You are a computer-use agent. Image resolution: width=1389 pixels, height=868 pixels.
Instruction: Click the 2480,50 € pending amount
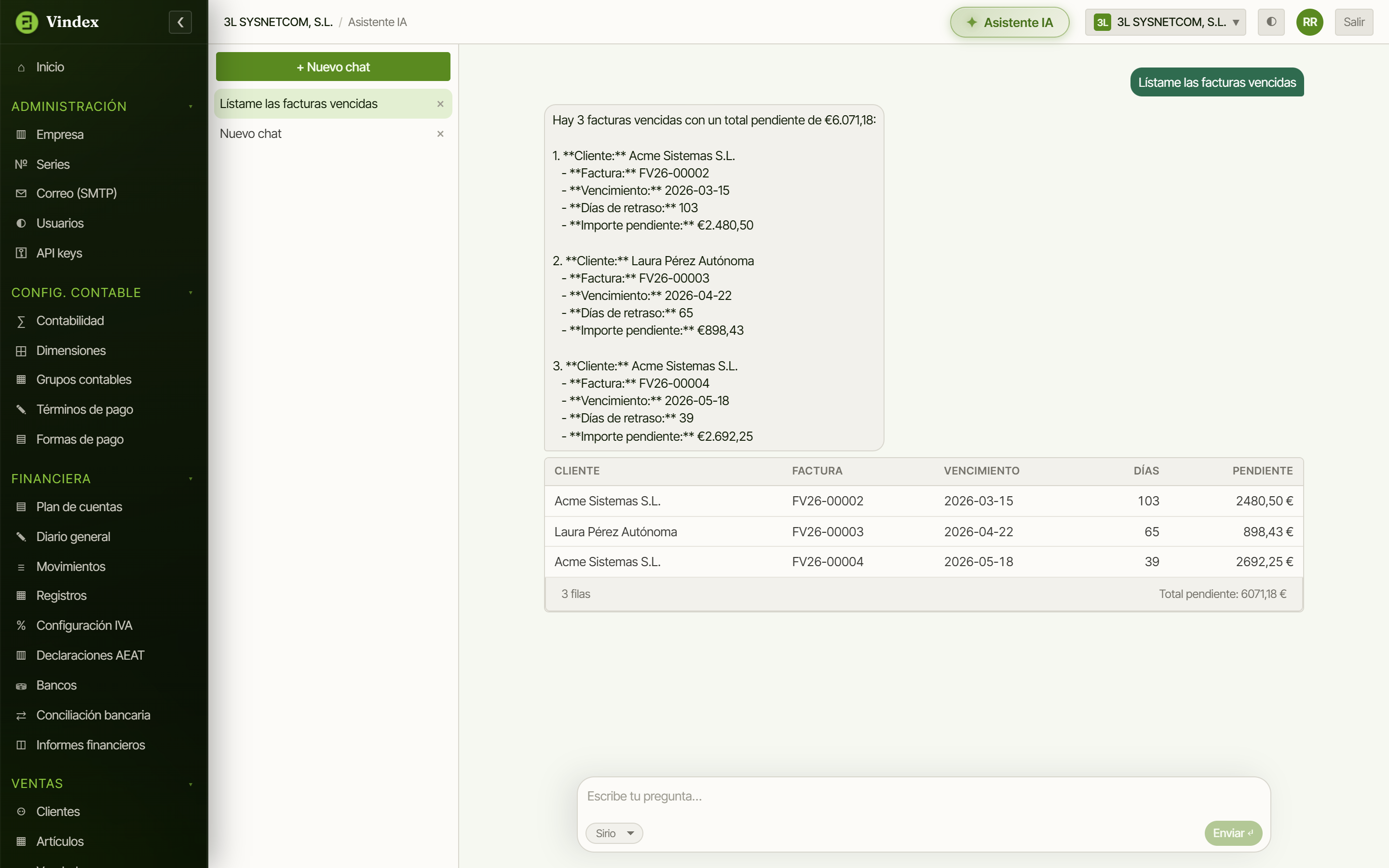coord(1265,501)
